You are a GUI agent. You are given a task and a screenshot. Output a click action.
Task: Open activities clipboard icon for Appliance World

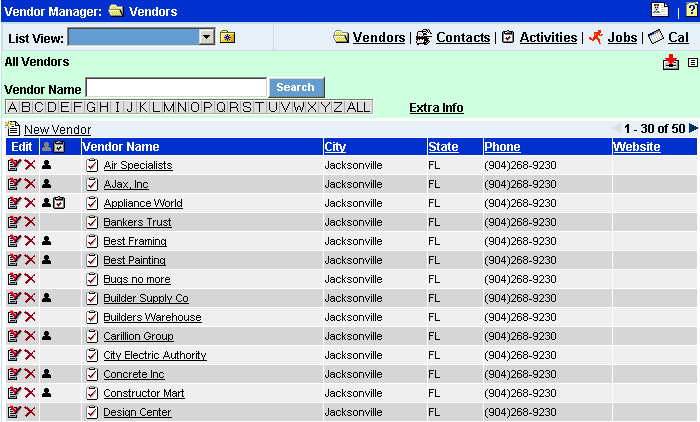tap(59, 203)
